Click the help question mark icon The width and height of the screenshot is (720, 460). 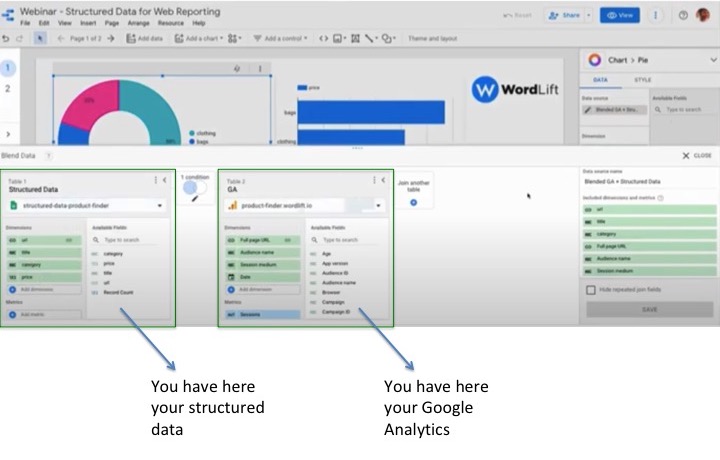[683, 15]
